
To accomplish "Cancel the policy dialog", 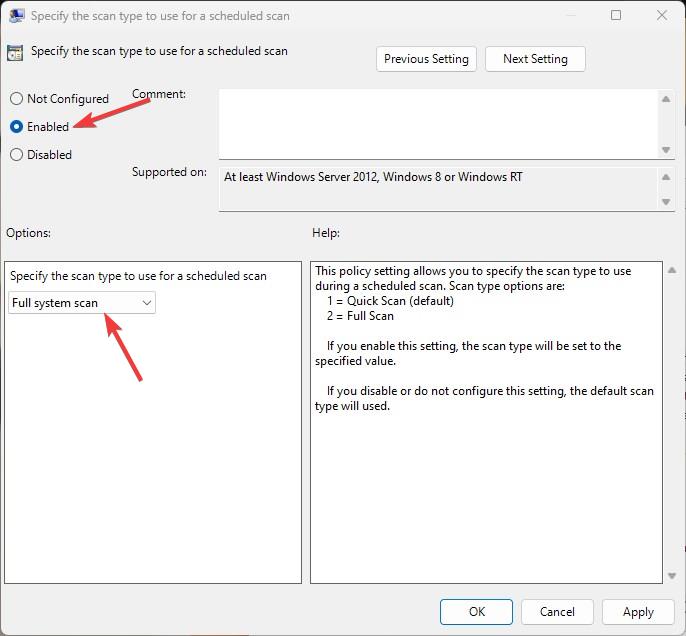I will (x=557, y=612).
